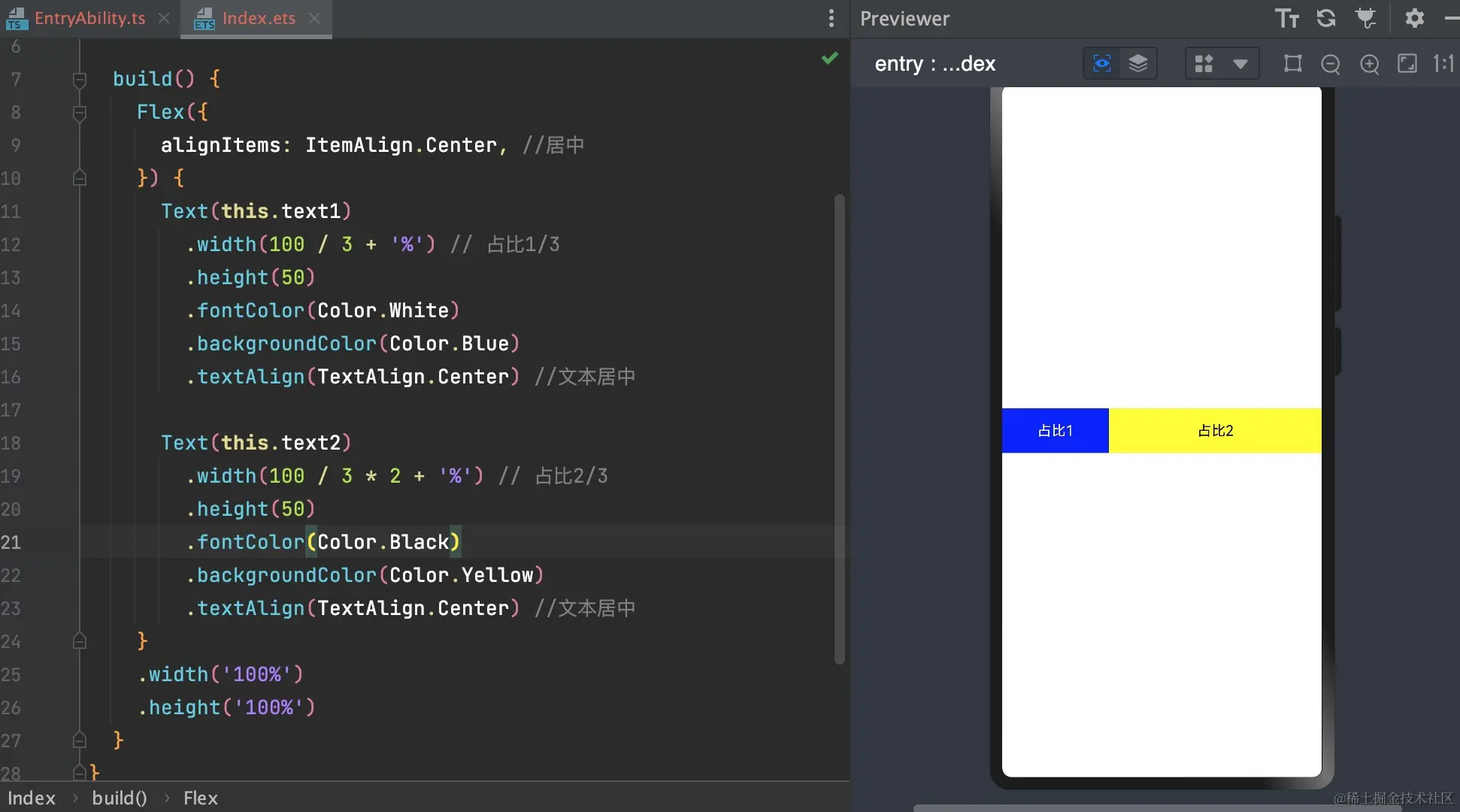
Task: Collapse the build() fold marker at line 7
Action: [x=79, y=79]
